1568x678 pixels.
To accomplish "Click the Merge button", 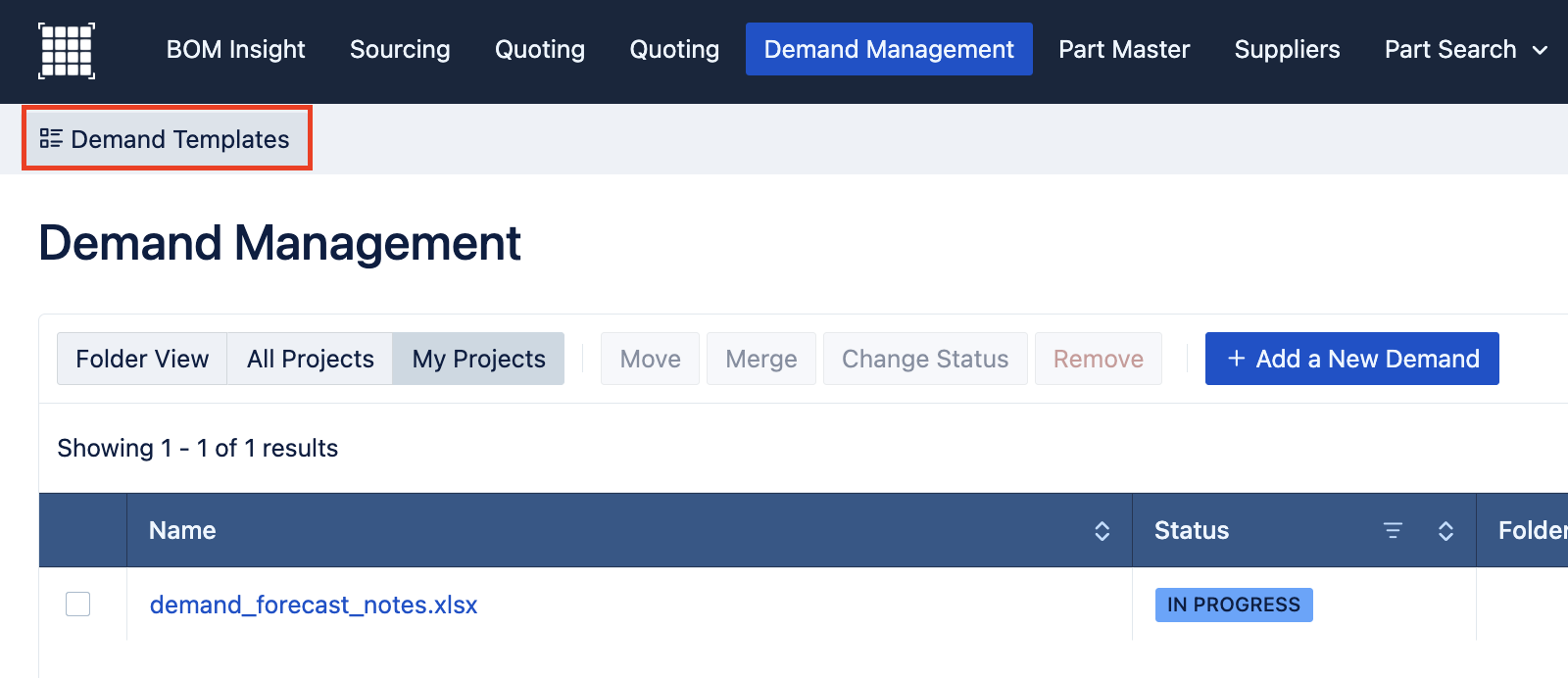I will pos(761,359).
